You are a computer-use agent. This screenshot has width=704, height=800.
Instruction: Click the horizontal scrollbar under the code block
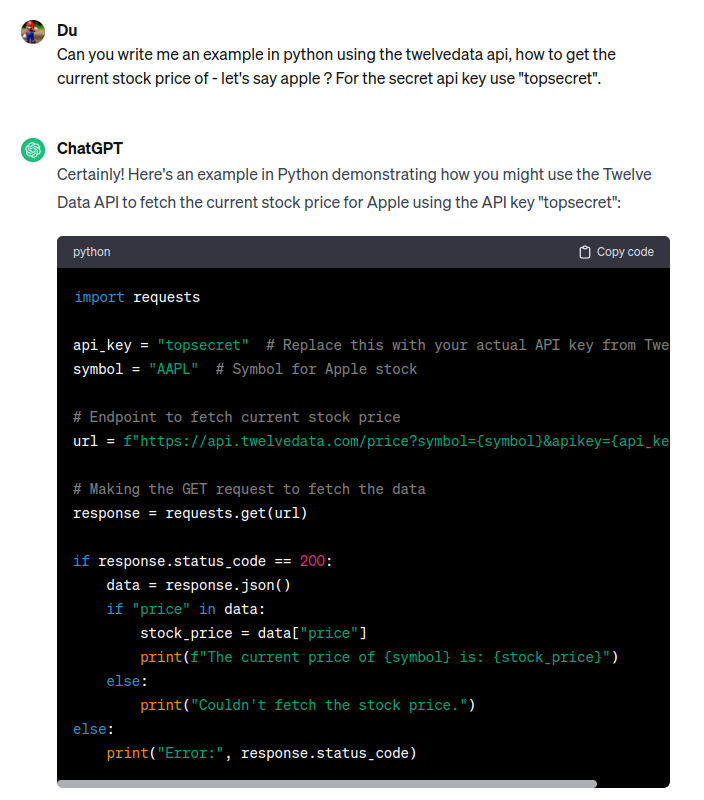326,784
